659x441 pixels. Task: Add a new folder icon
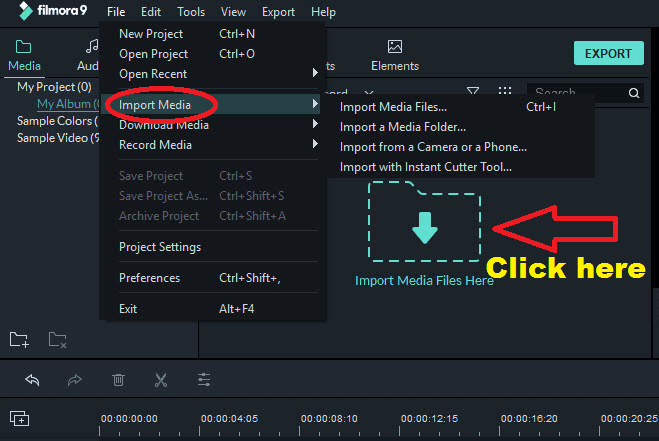click(x=19, y=340)
